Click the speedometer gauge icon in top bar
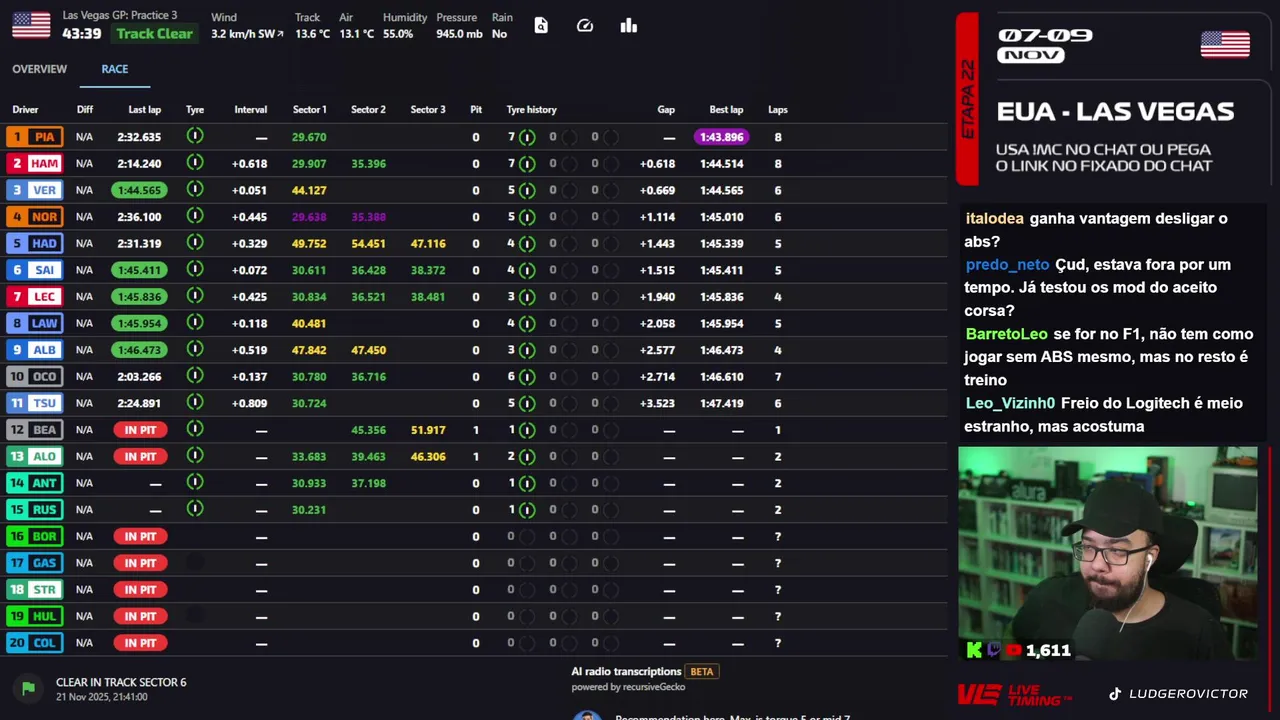 [585, 26]
